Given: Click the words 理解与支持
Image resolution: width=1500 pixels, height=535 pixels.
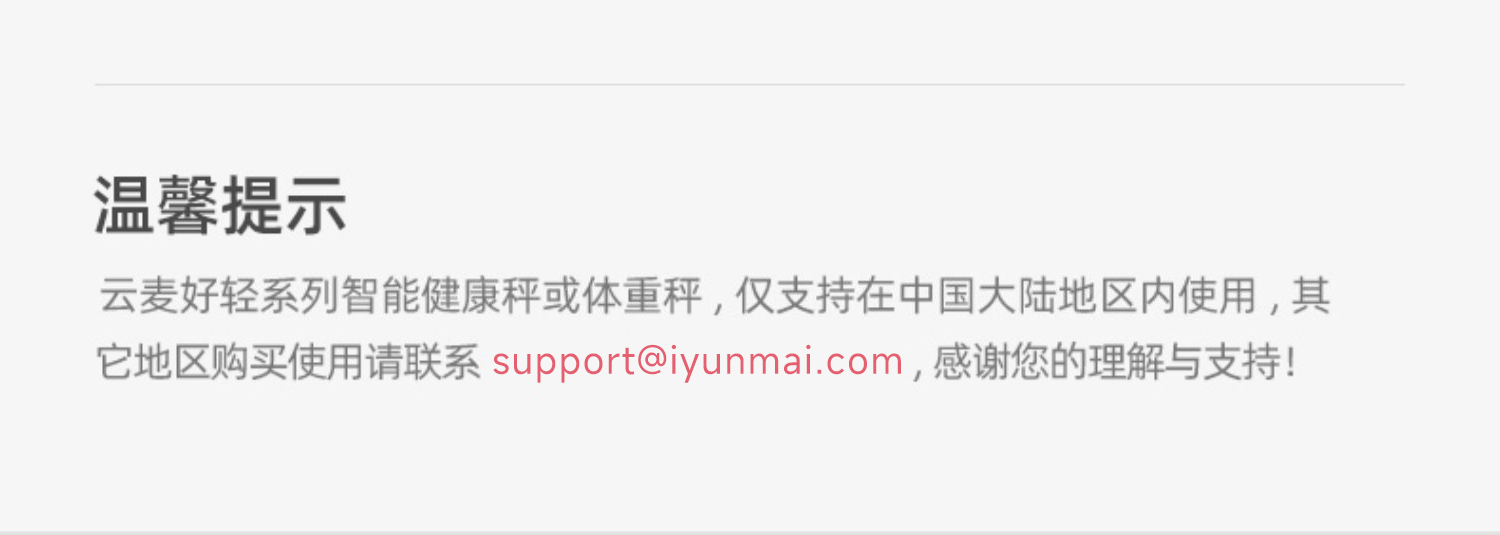Looking at the screenshot, I should [x=1185, y=363].
